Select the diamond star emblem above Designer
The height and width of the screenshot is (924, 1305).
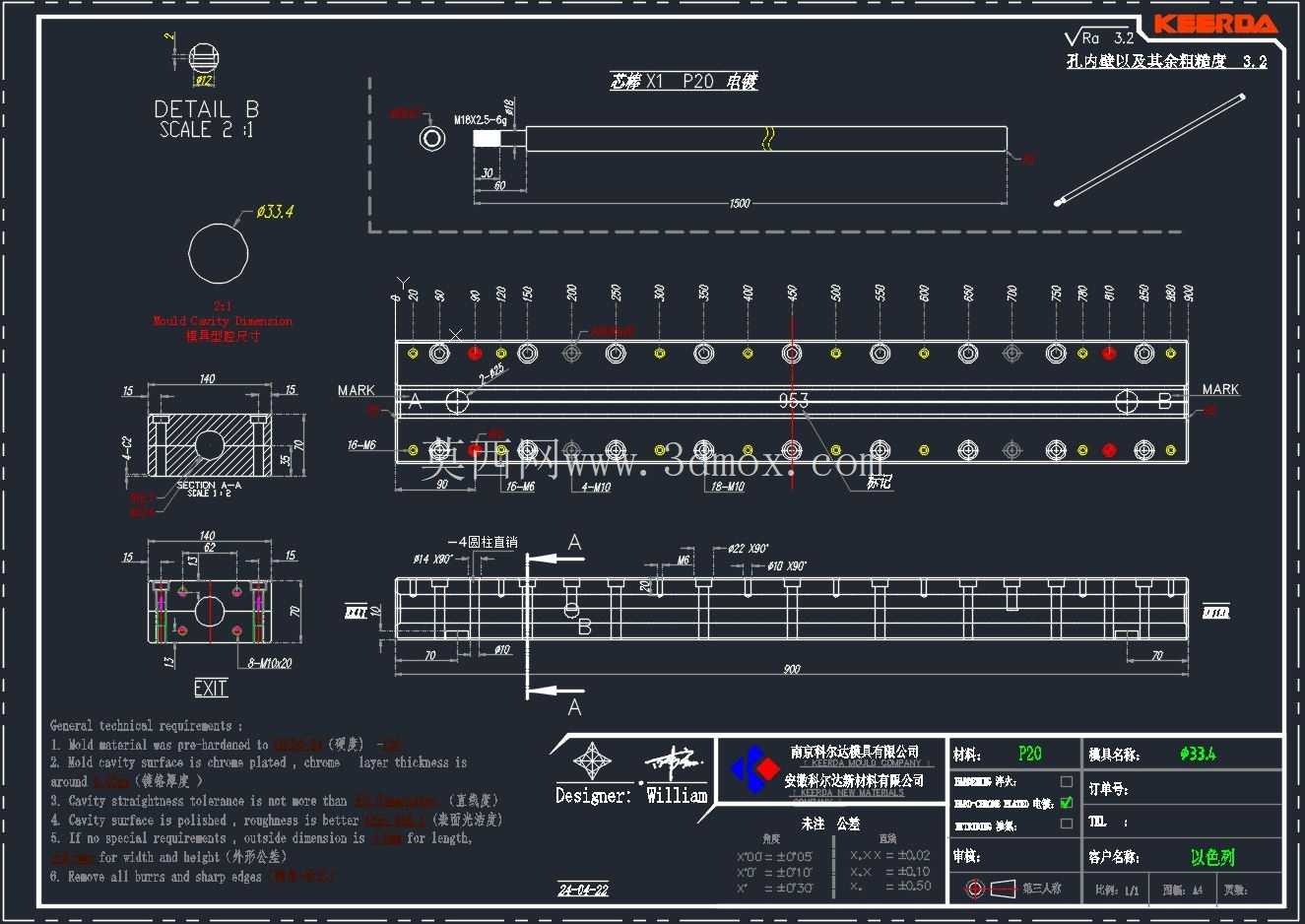[x=592, y=762]
